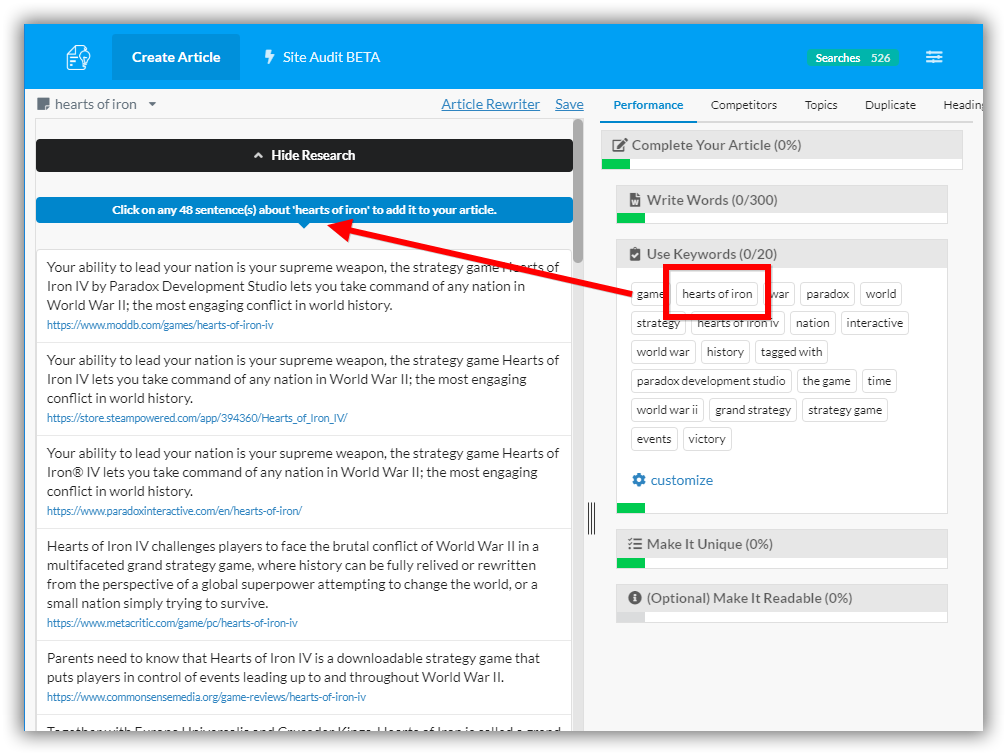1007x755 pixels.
Task: Select the 'history' keyword tag
Action: tap(725, 352)
